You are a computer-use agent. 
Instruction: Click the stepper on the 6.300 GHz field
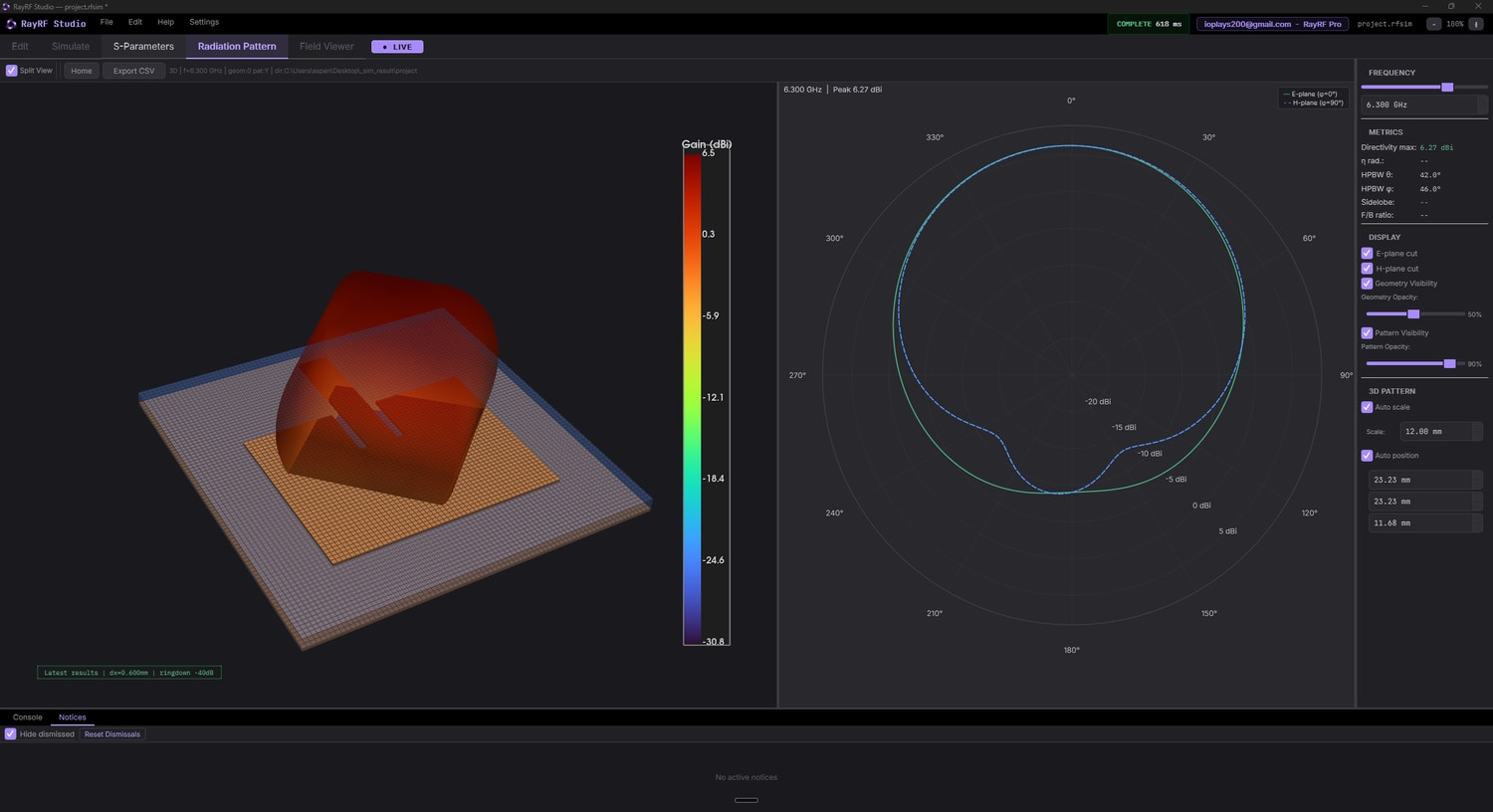(1482, 104)
